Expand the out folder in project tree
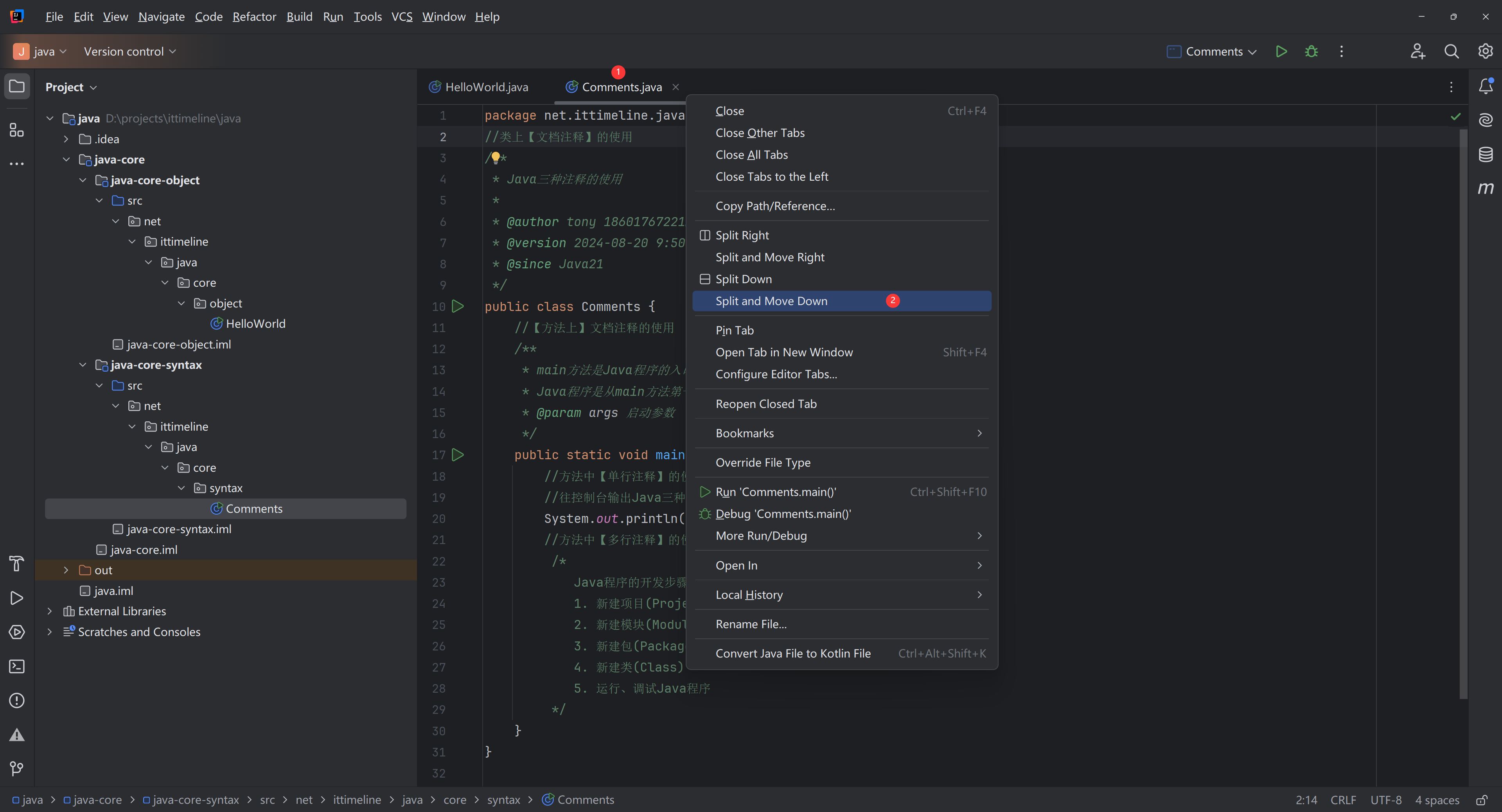The width and height of the screenshot is (1502, 812). tap(66, 570)
